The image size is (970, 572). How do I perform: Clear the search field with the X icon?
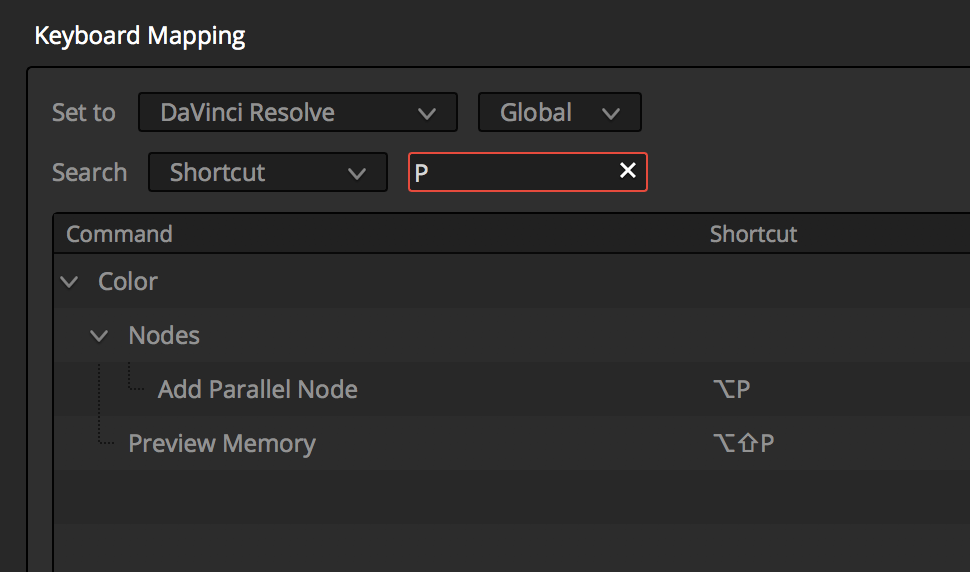(x=627, y=171)
